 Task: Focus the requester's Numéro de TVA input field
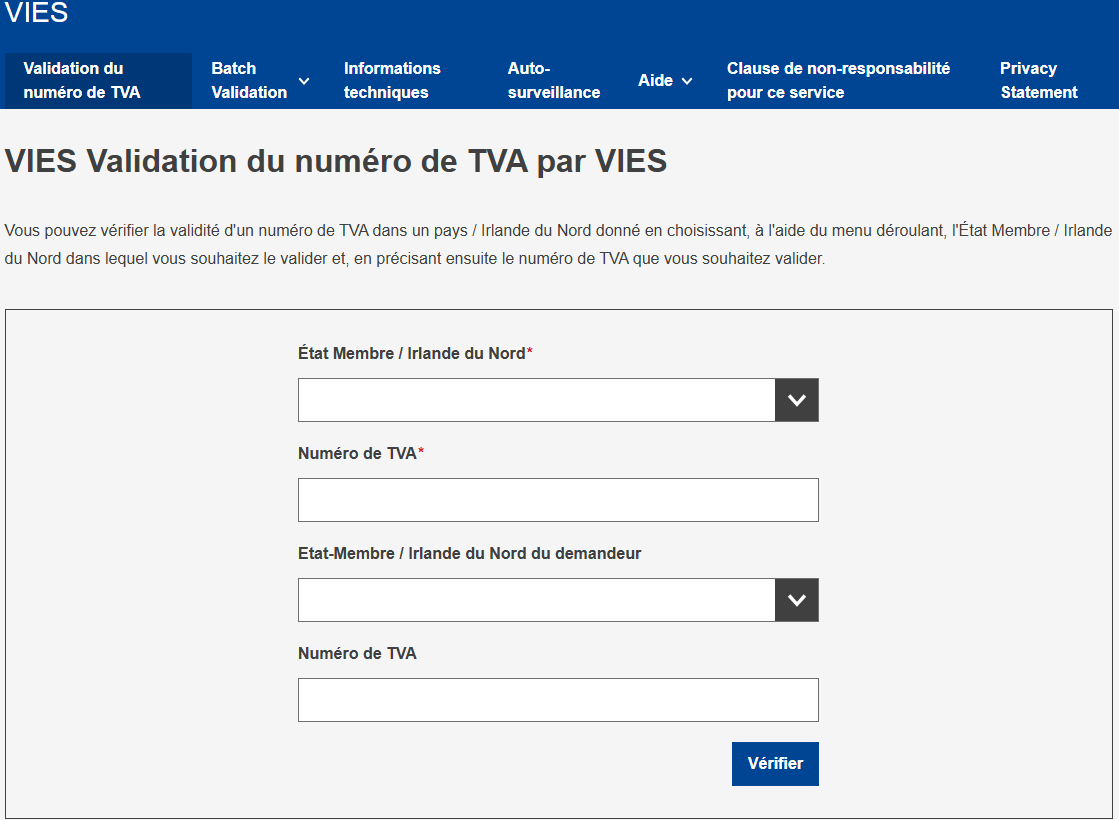point(558,700)
